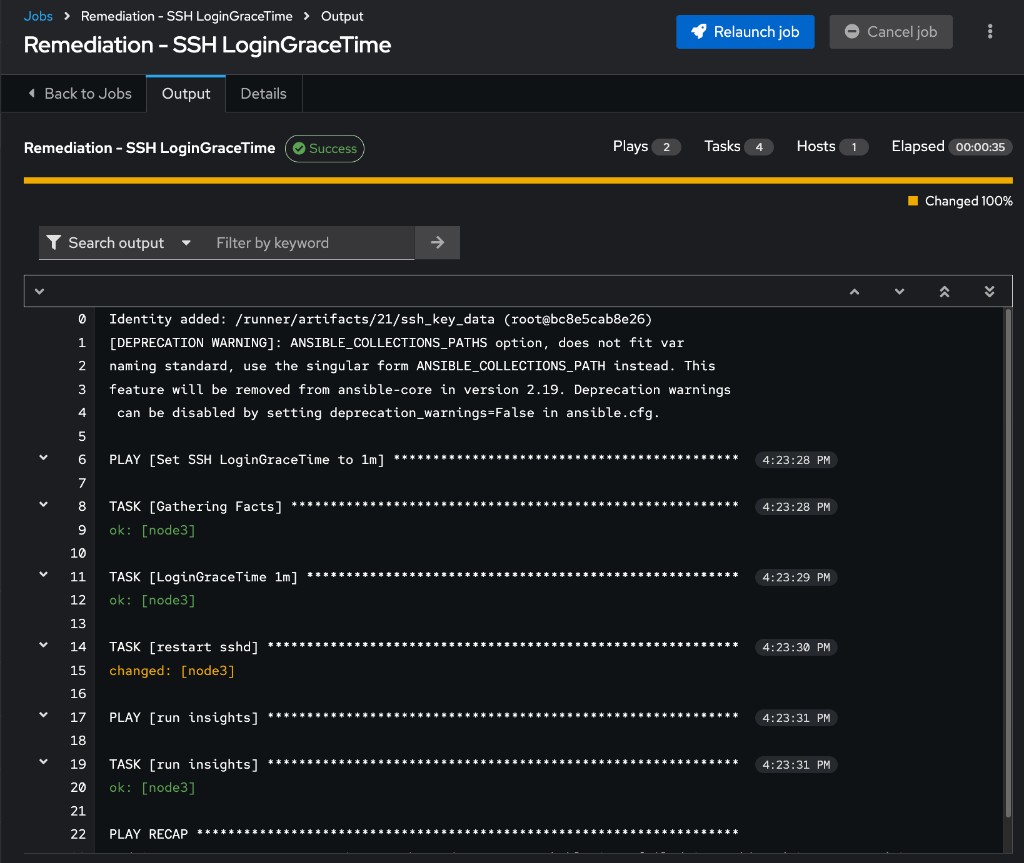Click the Elapsed time 00:00:35 badge
The width and height of the screenshot is (1024, 863).
click(980, 147)
